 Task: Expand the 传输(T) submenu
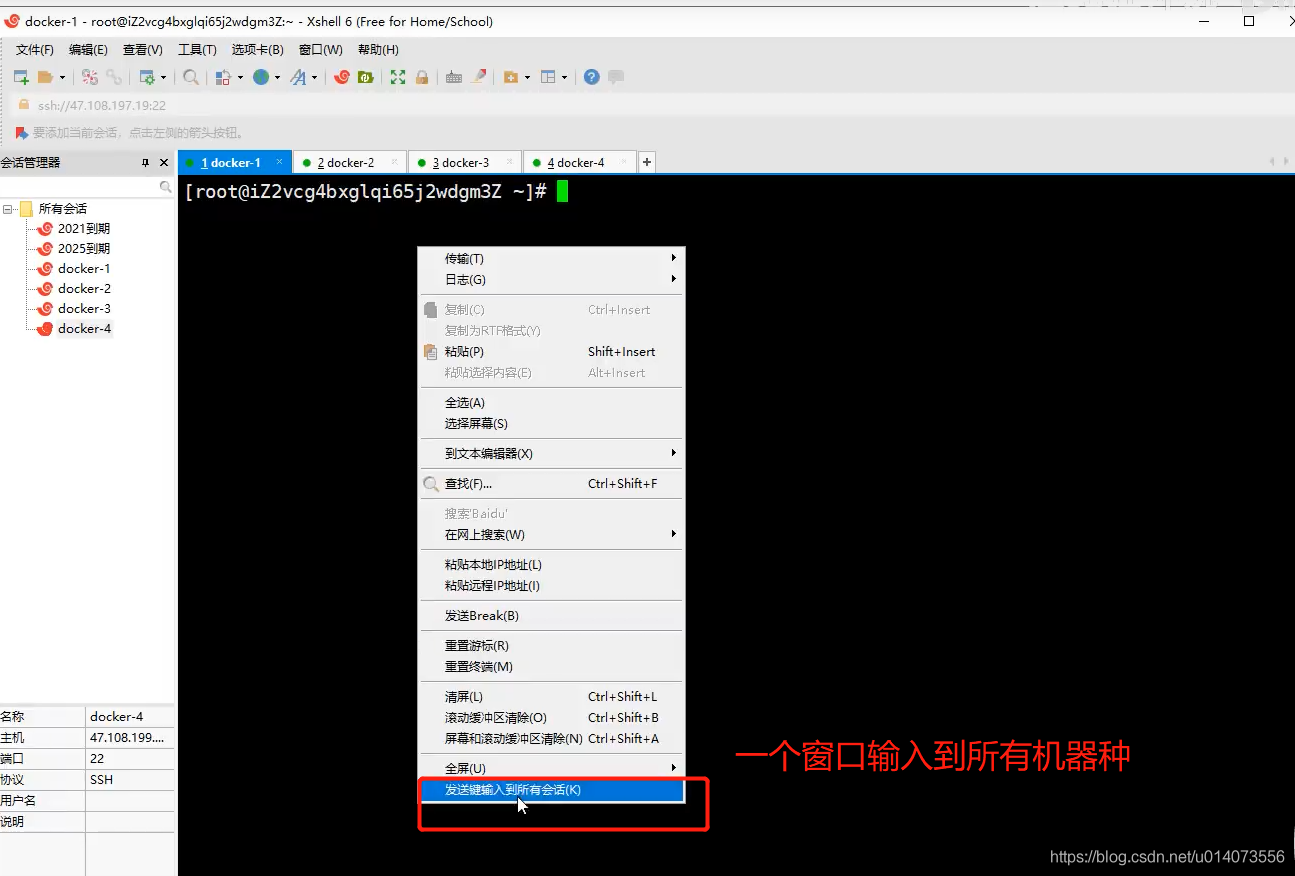pos(551,259)
